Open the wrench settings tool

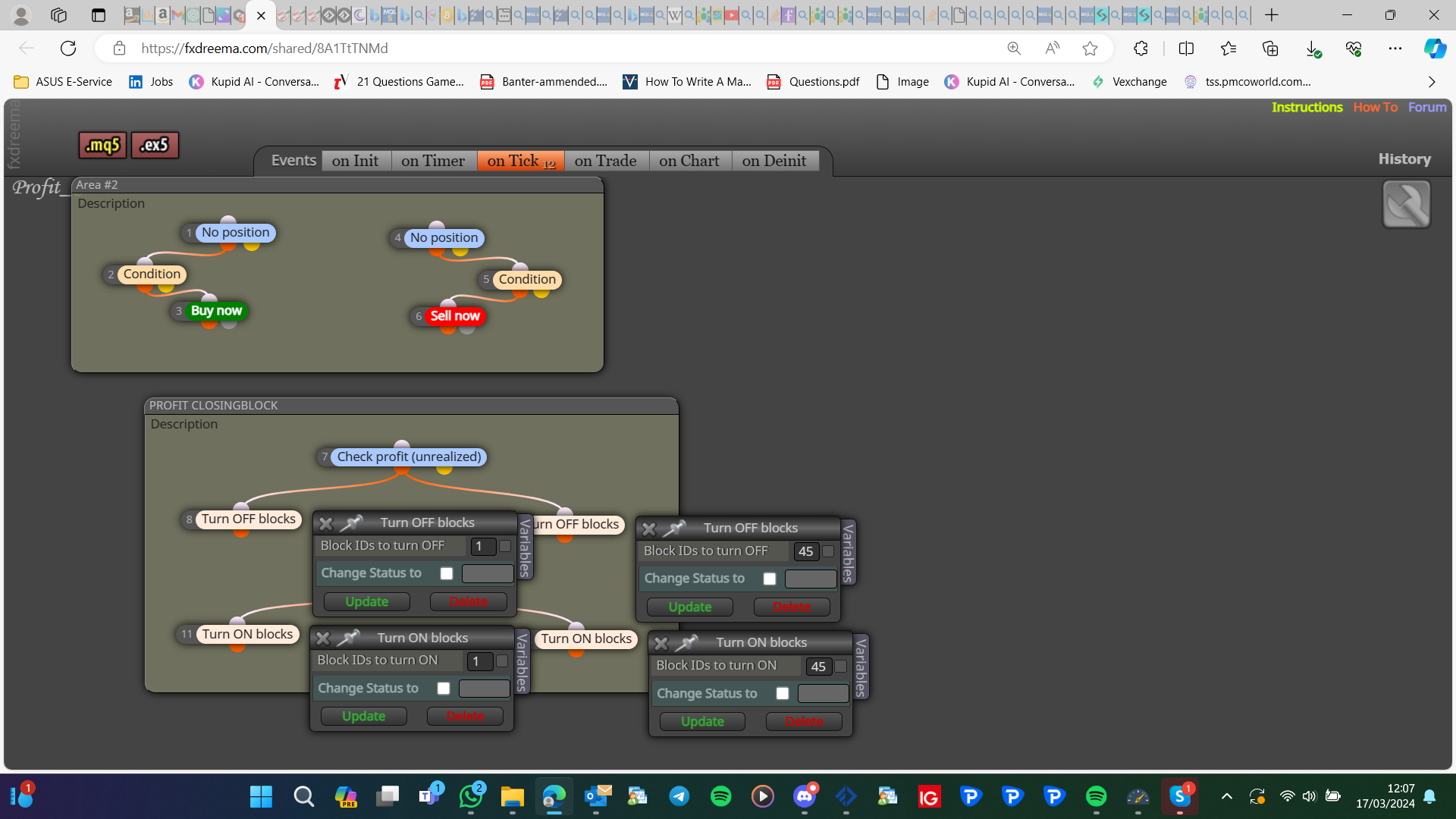point(1406,204)
